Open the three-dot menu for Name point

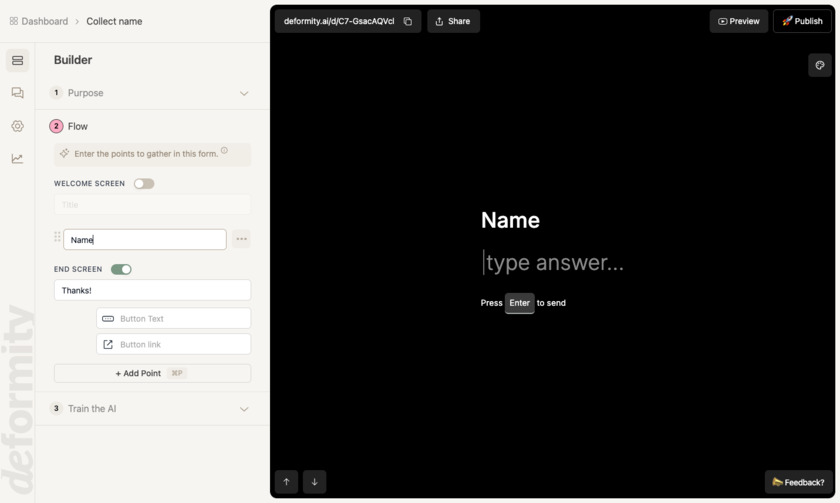point(242,239)
